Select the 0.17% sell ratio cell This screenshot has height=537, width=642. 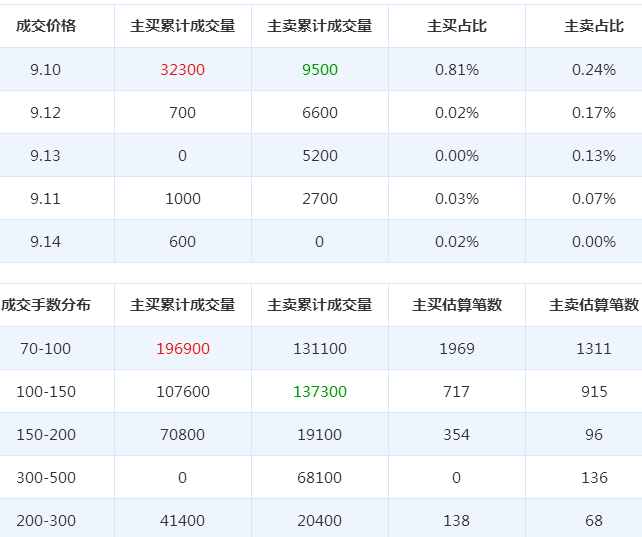point(594,113)
